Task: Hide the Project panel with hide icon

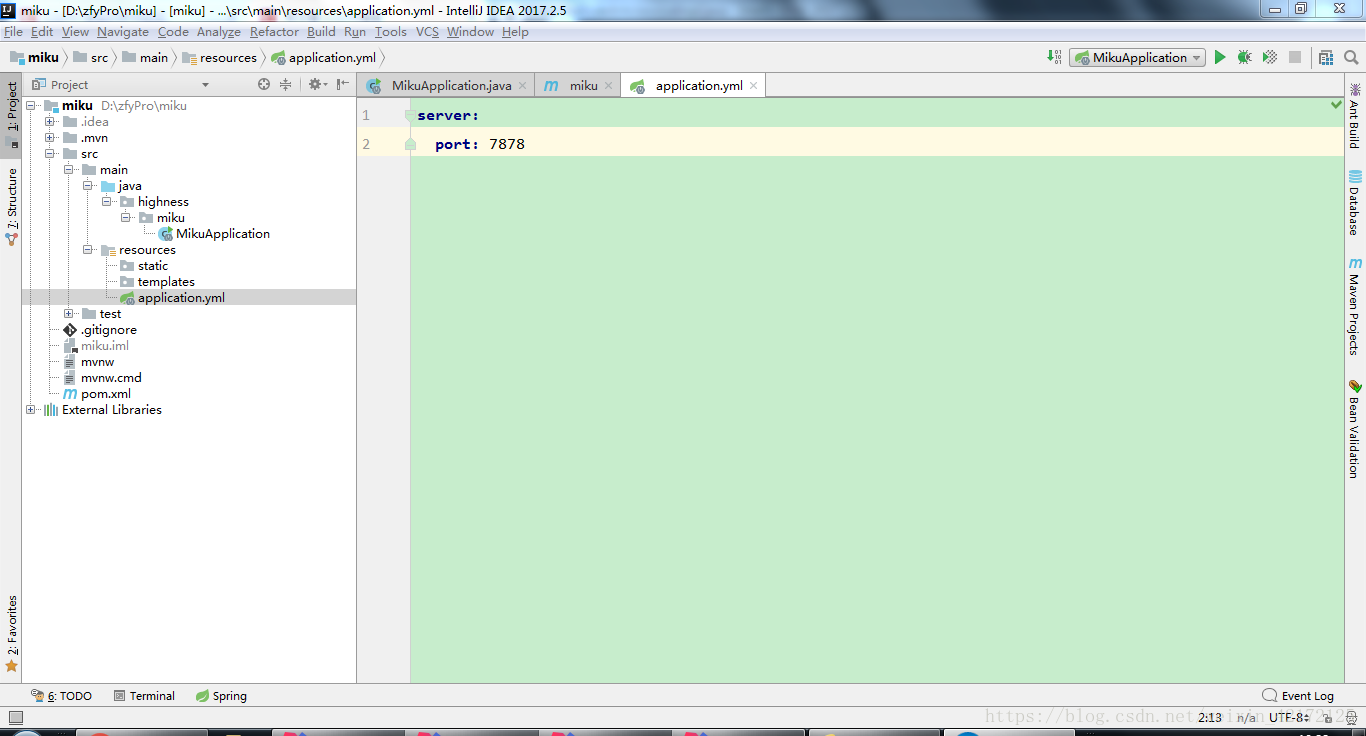Action: [x=343, y=85]
